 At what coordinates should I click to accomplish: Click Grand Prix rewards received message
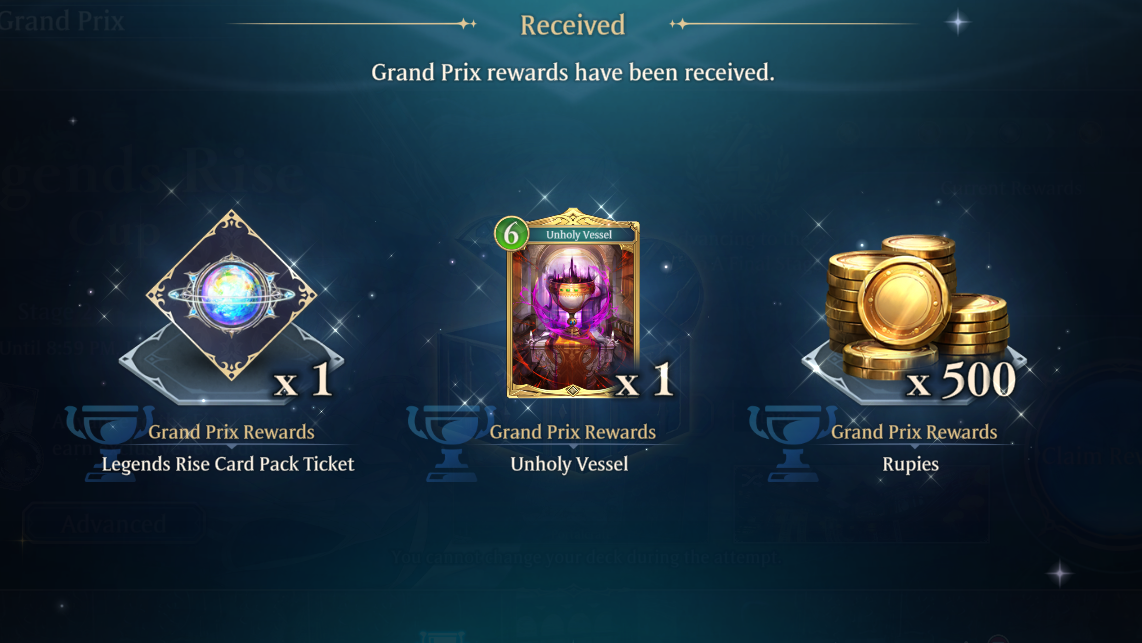point(572,72)
